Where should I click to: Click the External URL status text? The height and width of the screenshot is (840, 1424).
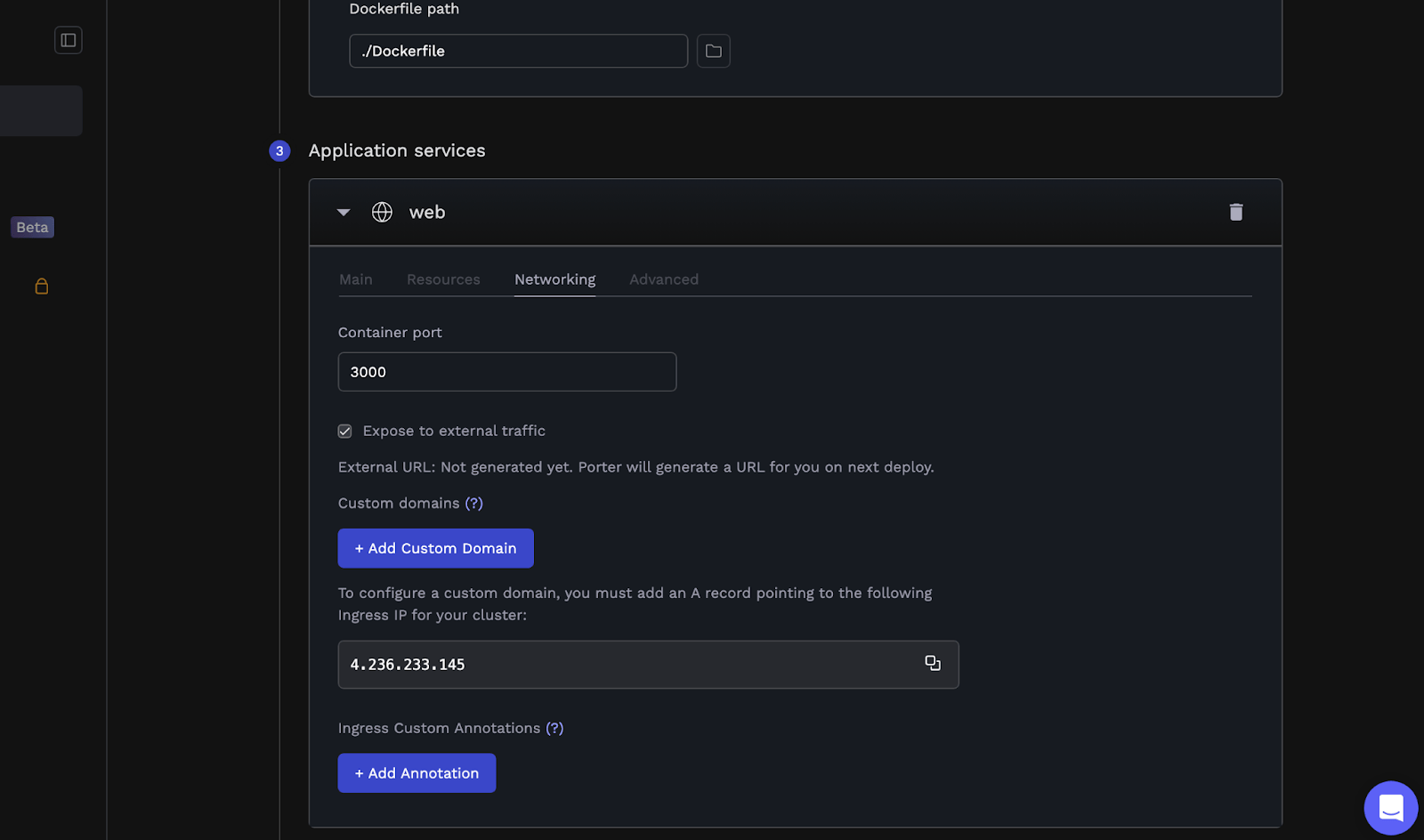pos(636,467)
